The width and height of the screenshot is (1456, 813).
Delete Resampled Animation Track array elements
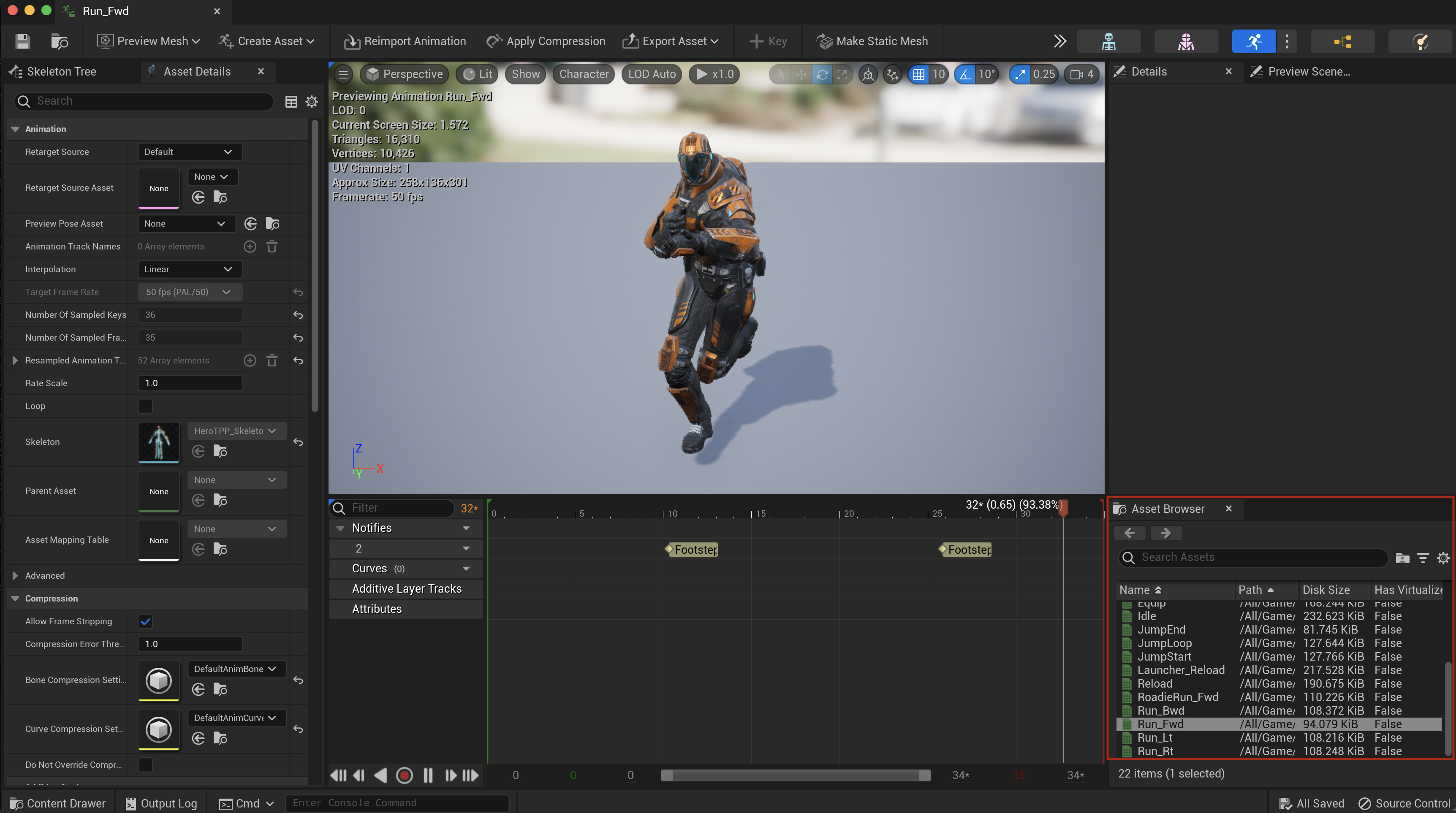point(272,360)
